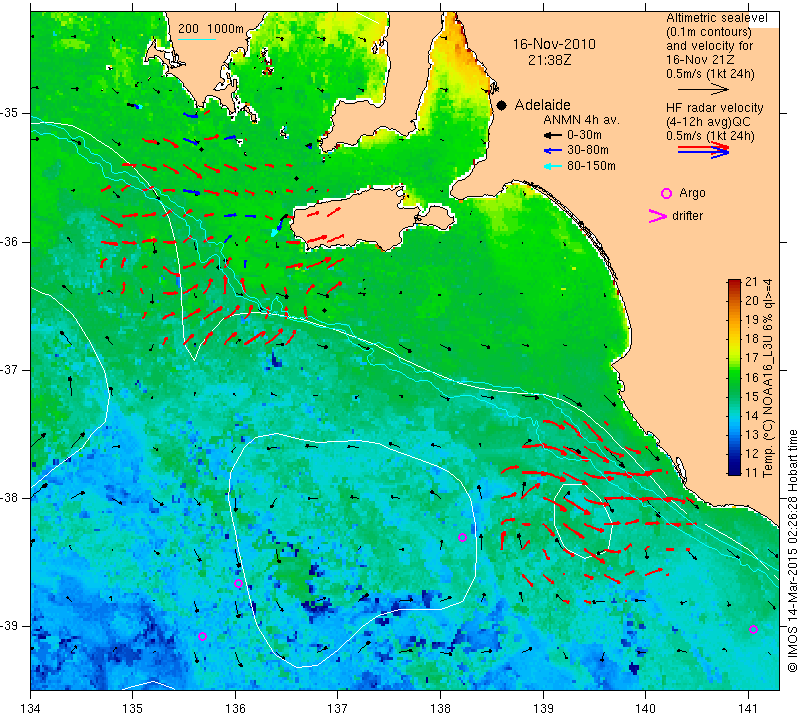Click the 80-150m depth label
The width and height of the screenshot is (800, 720).
591,165
